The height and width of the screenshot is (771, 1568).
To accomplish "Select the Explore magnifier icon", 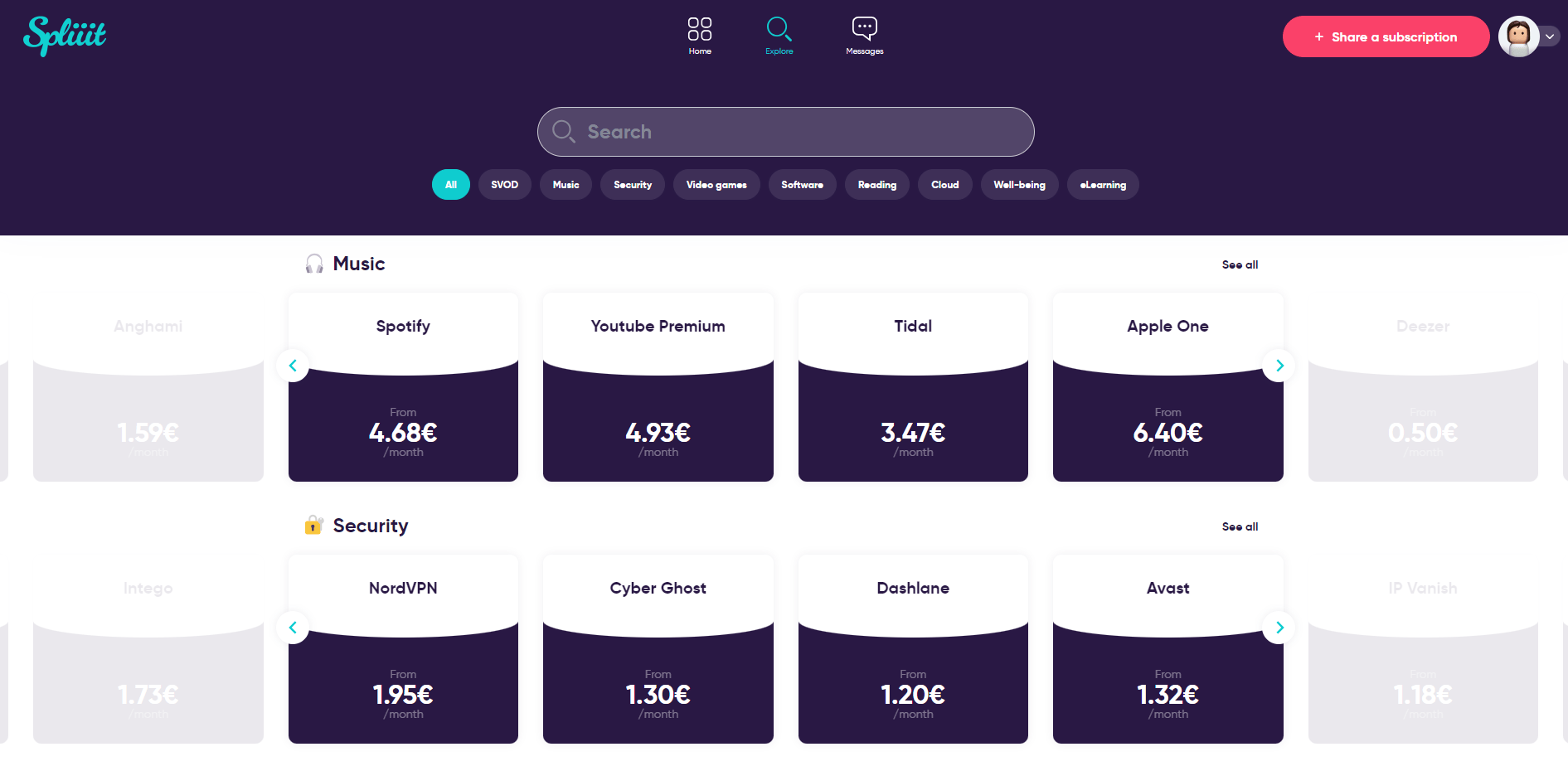I will [x=779, y=28].
